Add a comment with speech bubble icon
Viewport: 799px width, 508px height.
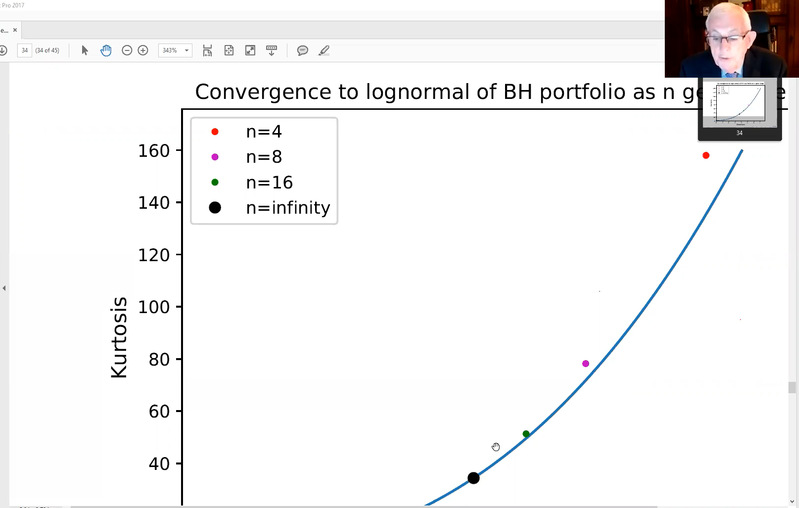pos(303,50)
